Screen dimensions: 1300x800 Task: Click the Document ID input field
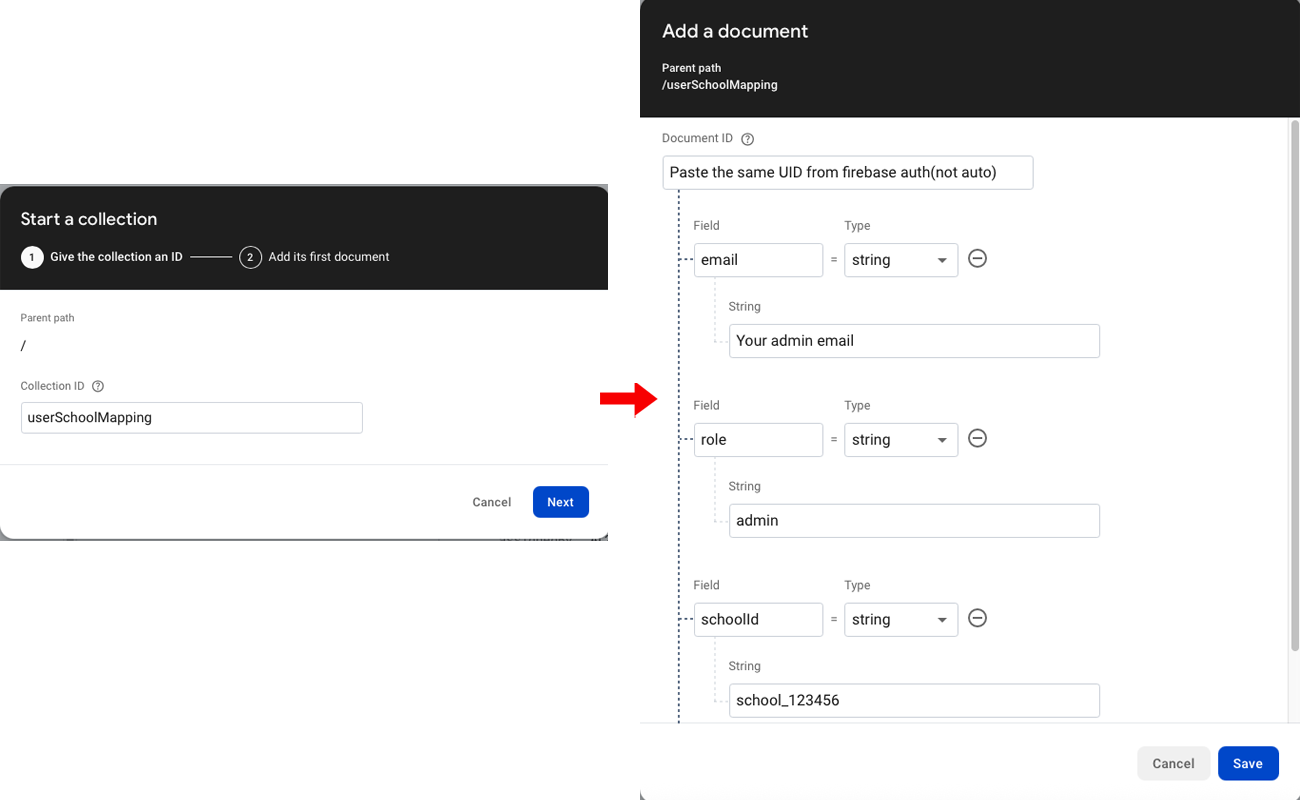point(847,172)
